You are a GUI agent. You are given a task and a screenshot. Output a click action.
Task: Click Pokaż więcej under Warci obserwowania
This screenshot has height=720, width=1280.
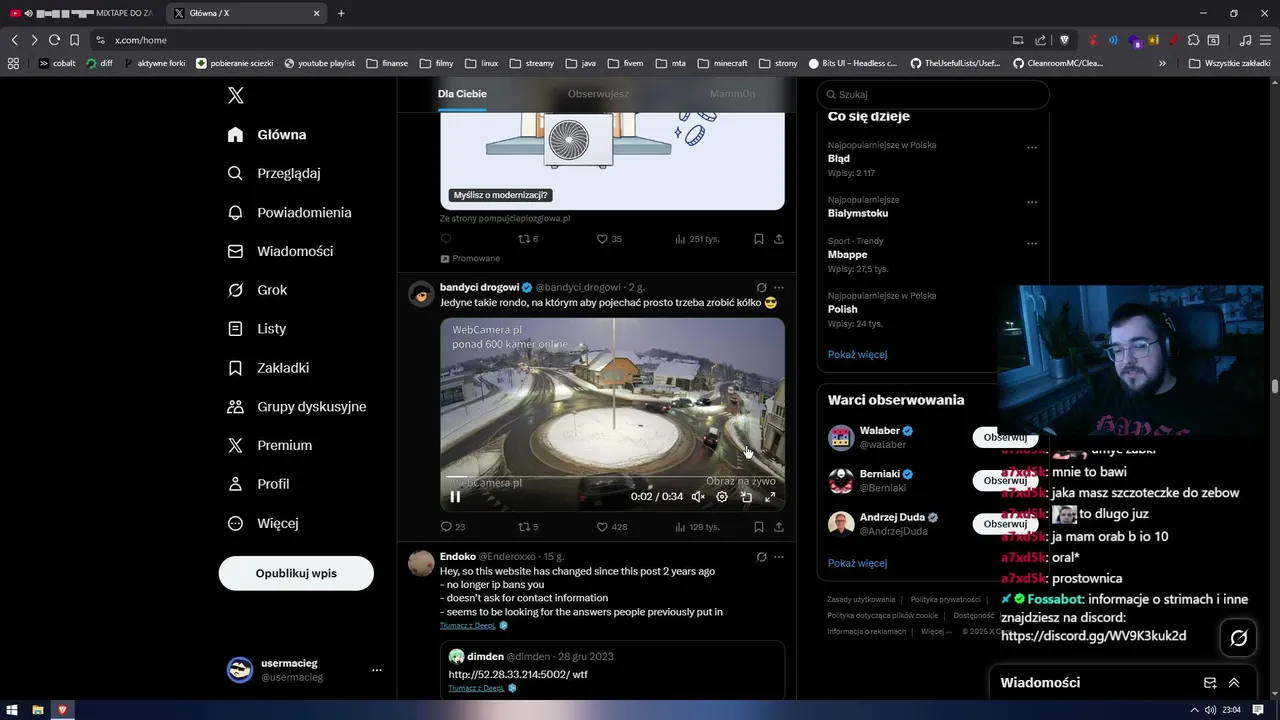click(857, 563)
